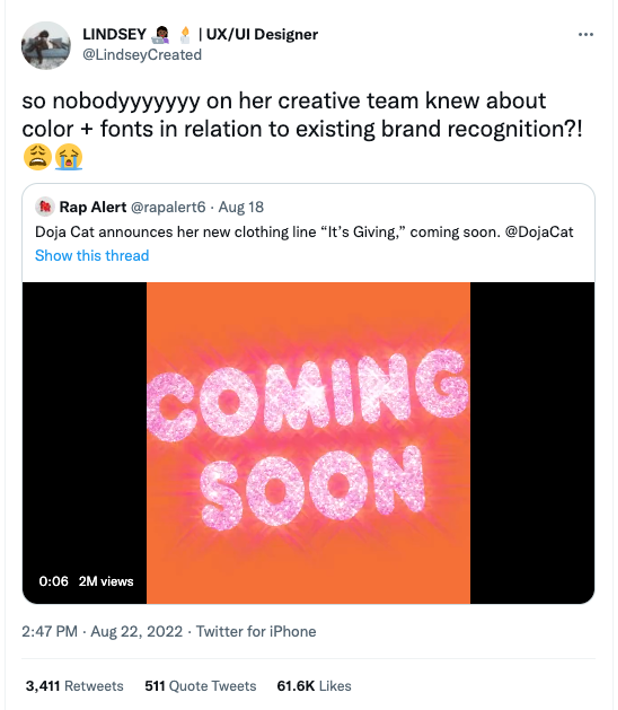The height and width of the screenshot is (710, 618).
Task: Click the main tweet text about brand recognition
Action: pos(283,115)
